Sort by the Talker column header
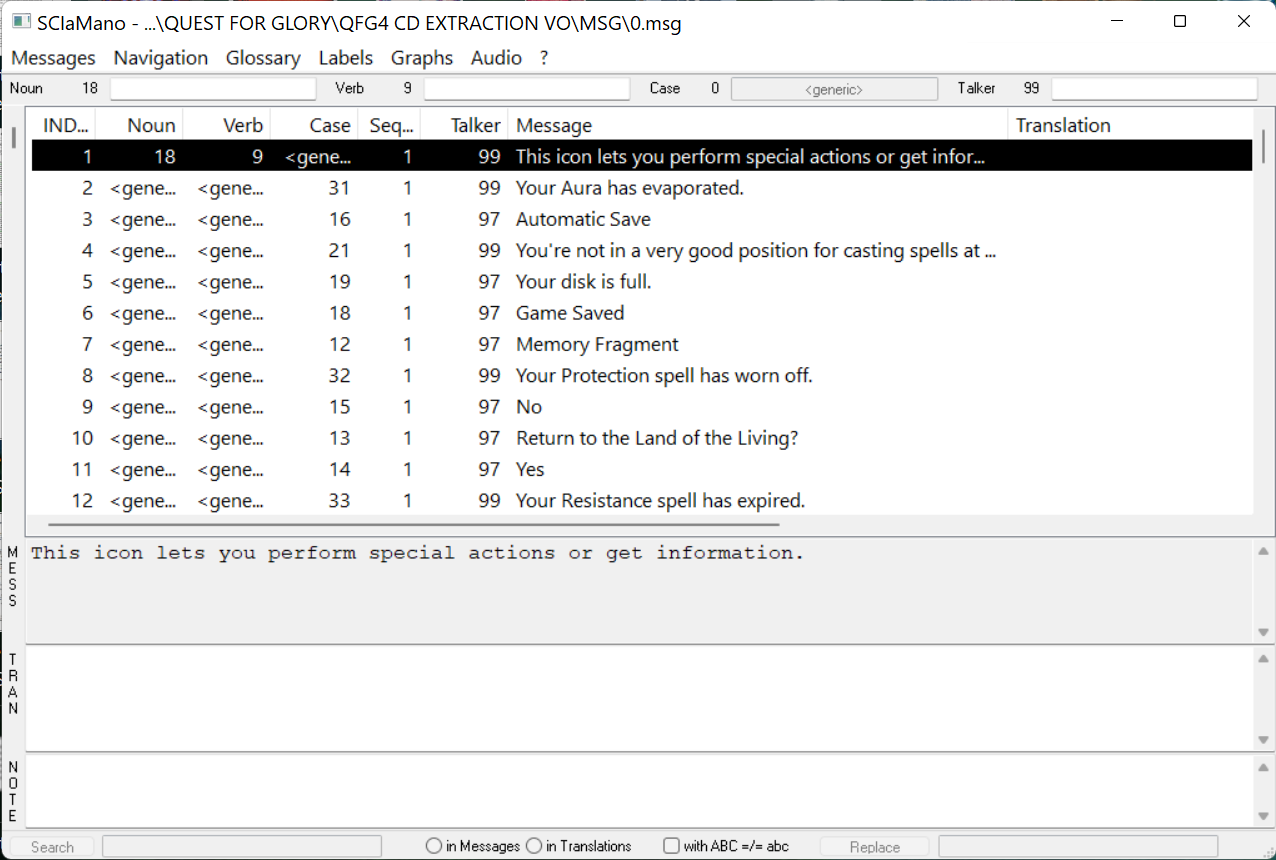Viewport: 1276px width, 860px height. pyautogui.click(x=465, y=125)
